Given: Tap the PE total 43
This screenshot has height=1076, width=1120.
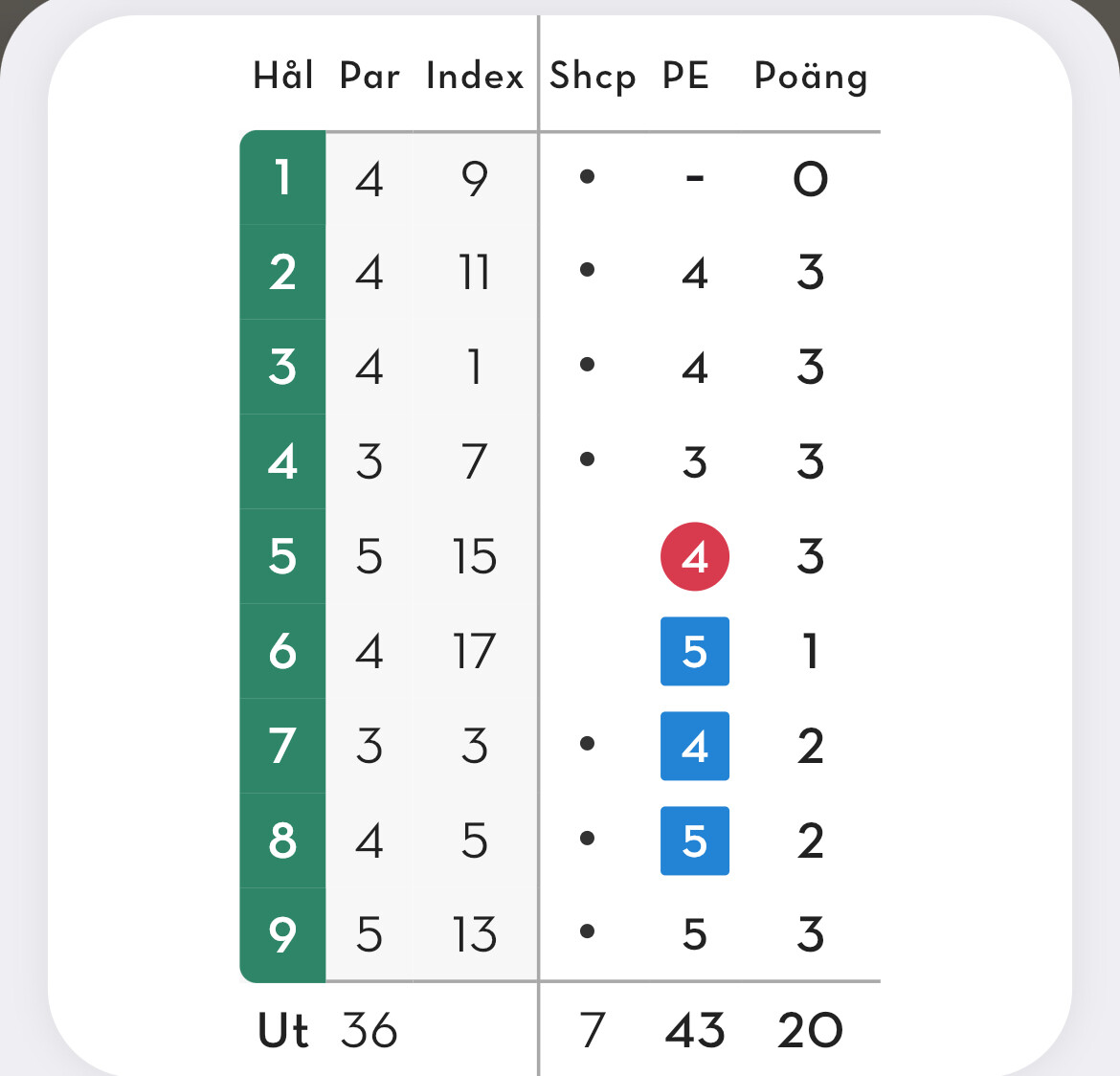Looking at the screenshot, I should click(x=694, y=1030).
